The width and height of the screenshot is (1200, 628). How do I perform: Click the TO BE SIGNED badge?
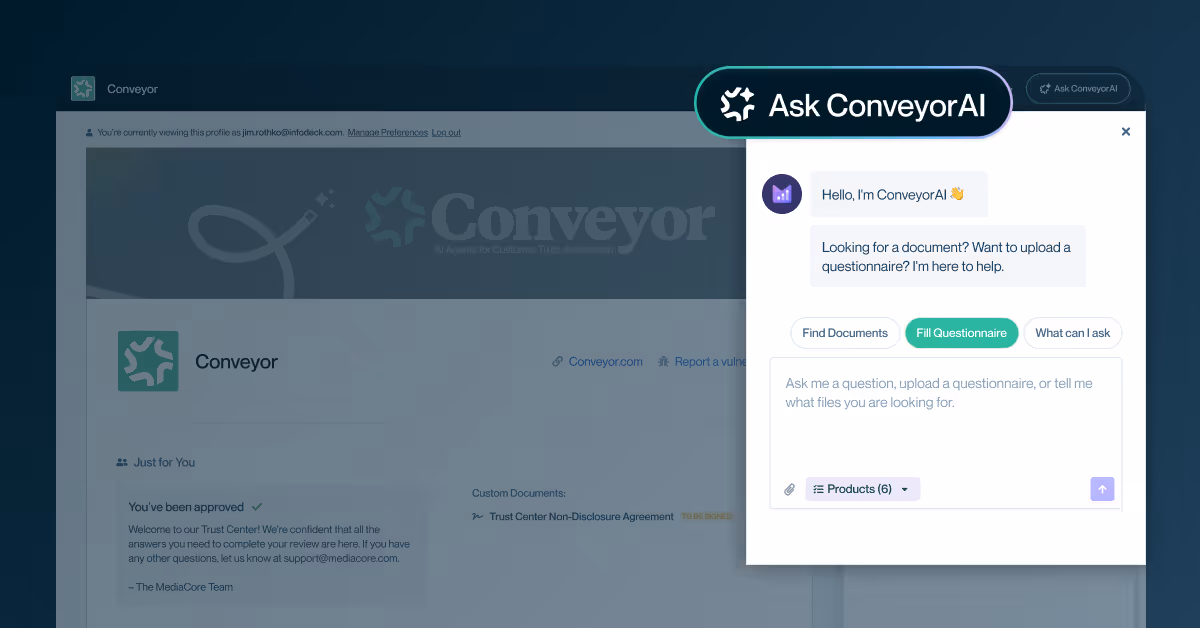click(x=706, y=516)
